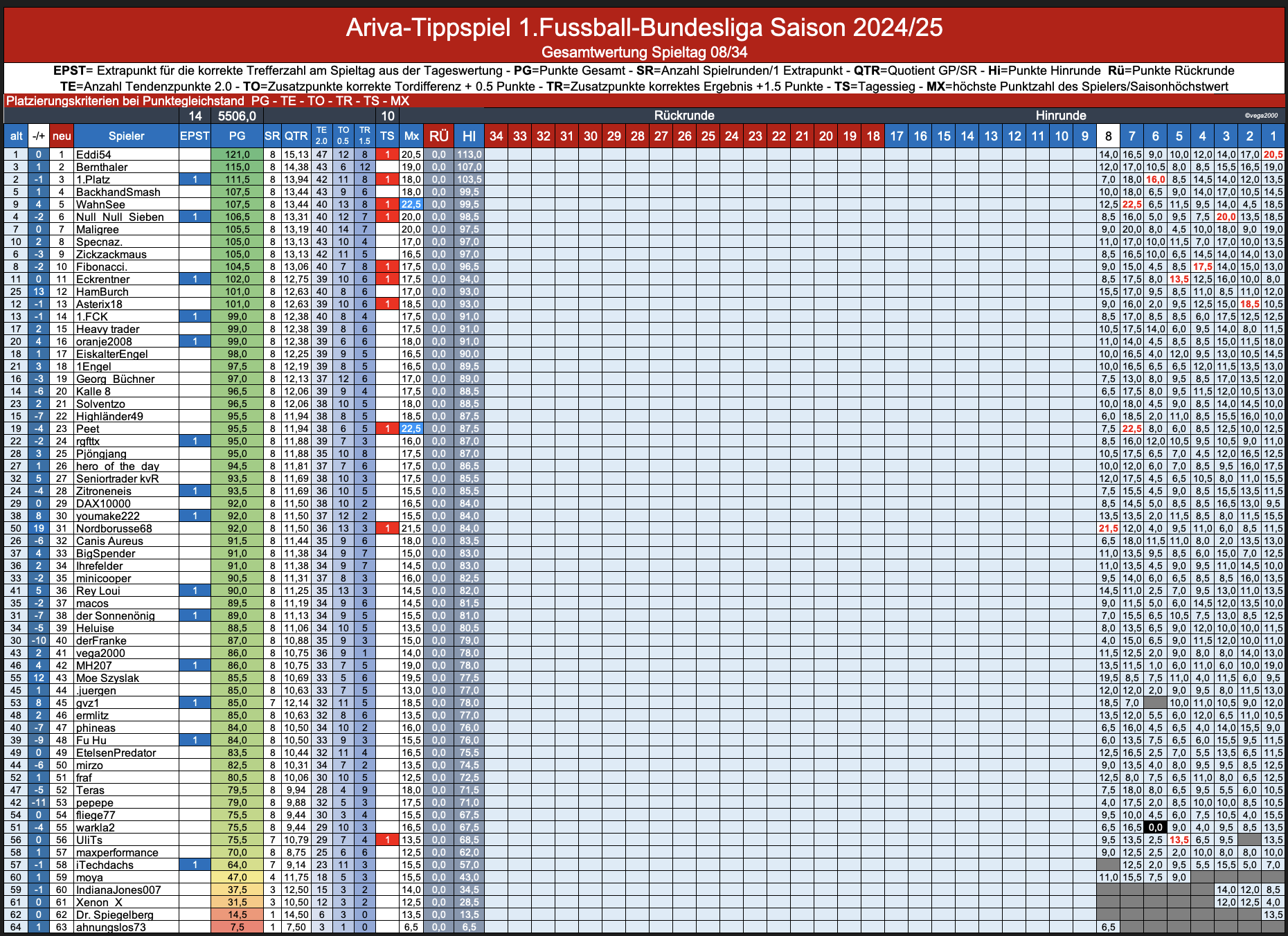Select player name 'Heavy trader'
The width and height of the screenshot is (1288, 936).
107,329
